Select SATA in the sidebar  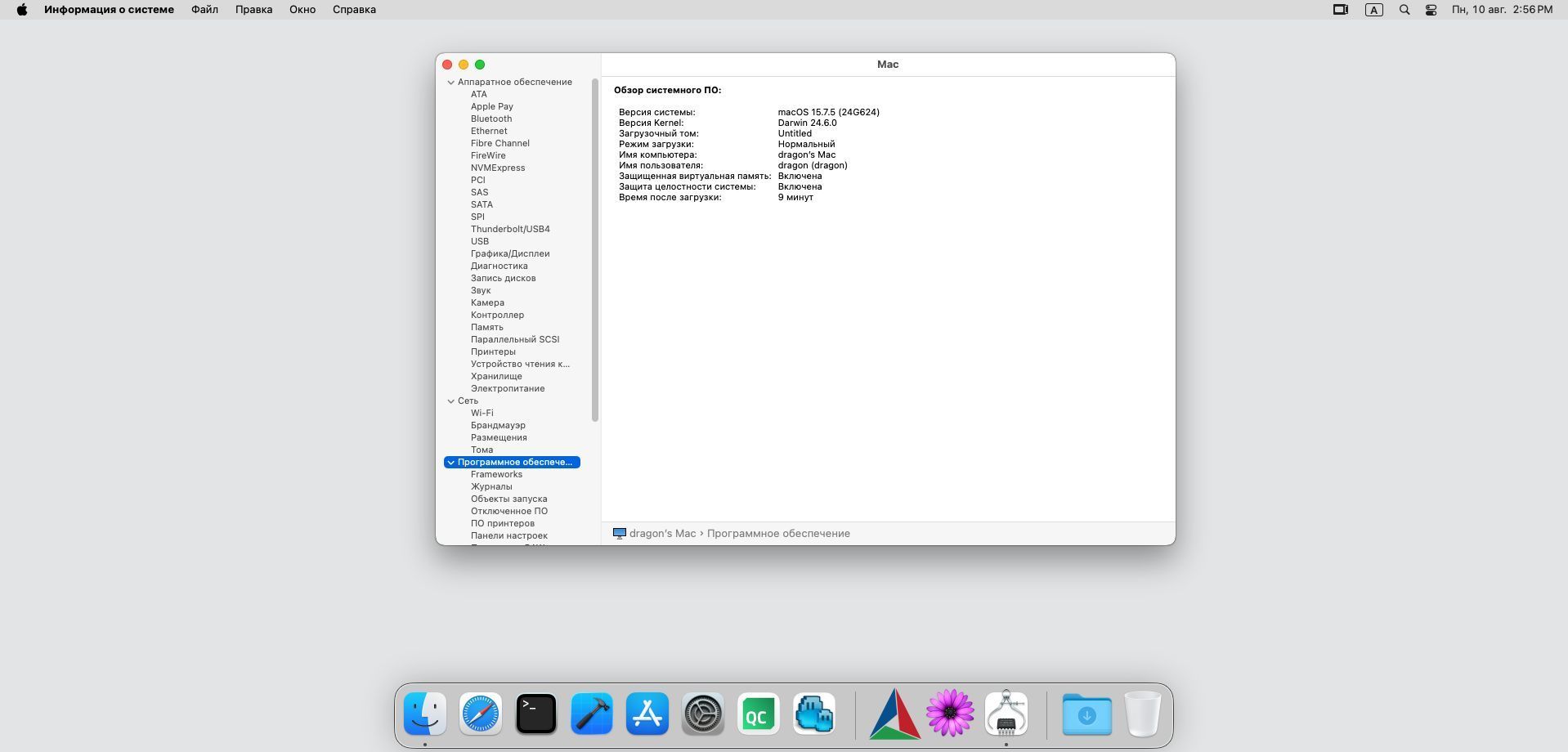point(482,205)
